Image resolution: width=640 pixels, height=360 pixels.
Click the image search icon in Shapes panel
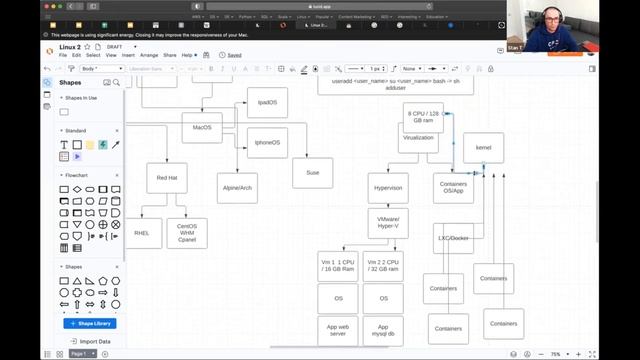click(x=107, y=82)
